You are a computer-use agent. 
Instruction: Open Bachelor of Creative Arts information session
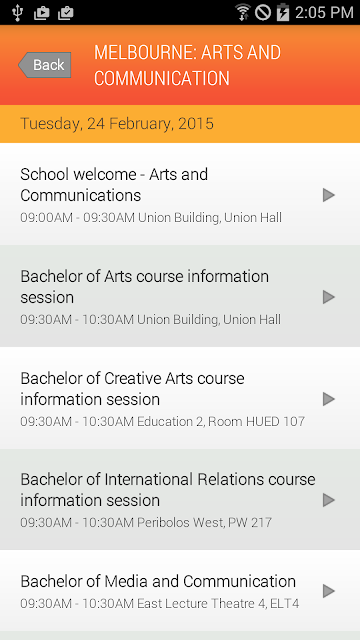(x=180, y=398)
